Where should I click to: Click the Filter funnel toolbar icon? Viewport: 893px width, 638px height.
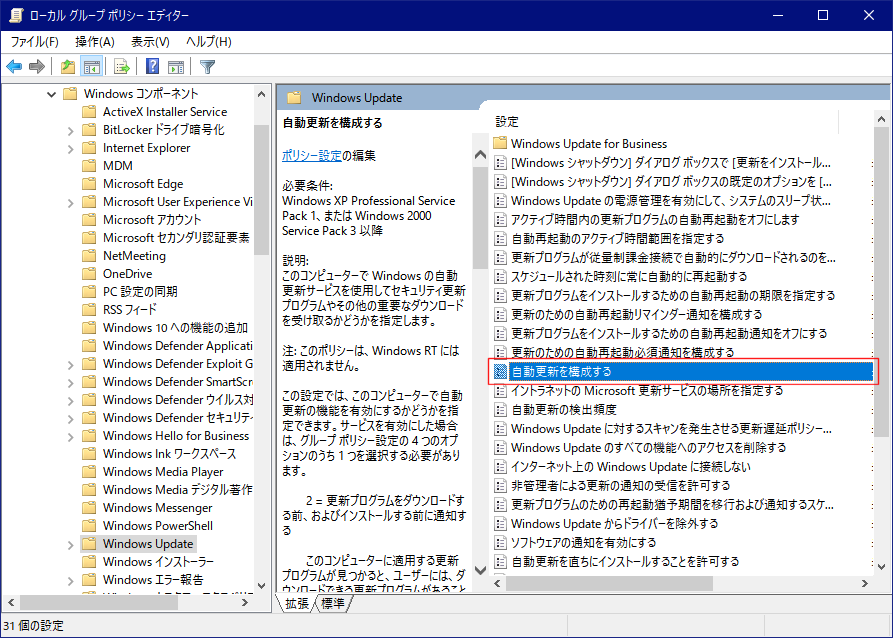click(x=207, y=67)
